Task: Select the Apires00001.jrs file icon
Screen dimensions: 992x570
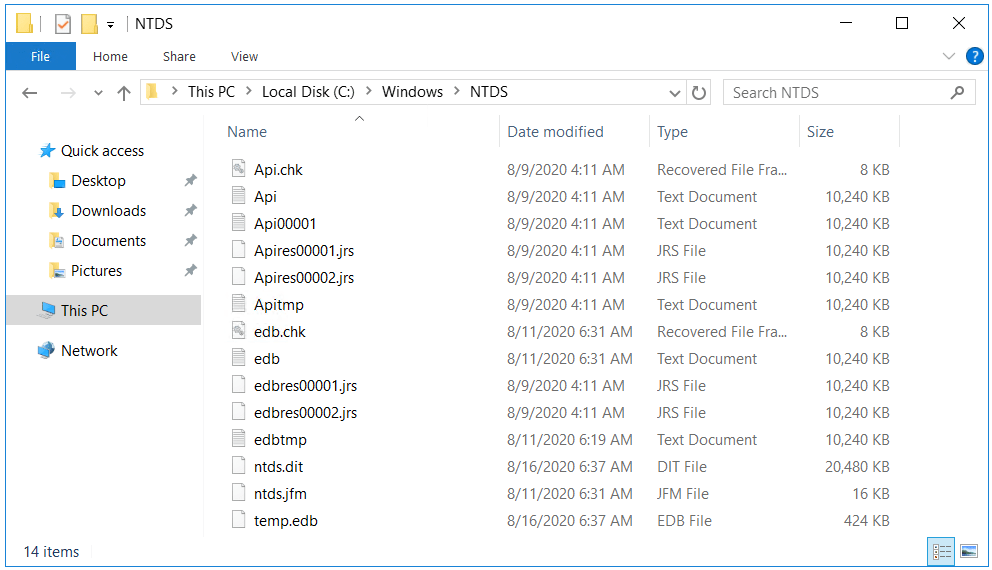Action: tap(239, 250)
